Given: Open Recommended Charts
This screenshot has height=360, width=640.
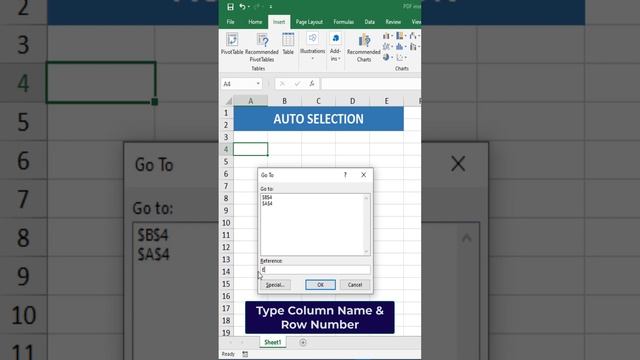Looking at the screenshot, I should (364, 48).
